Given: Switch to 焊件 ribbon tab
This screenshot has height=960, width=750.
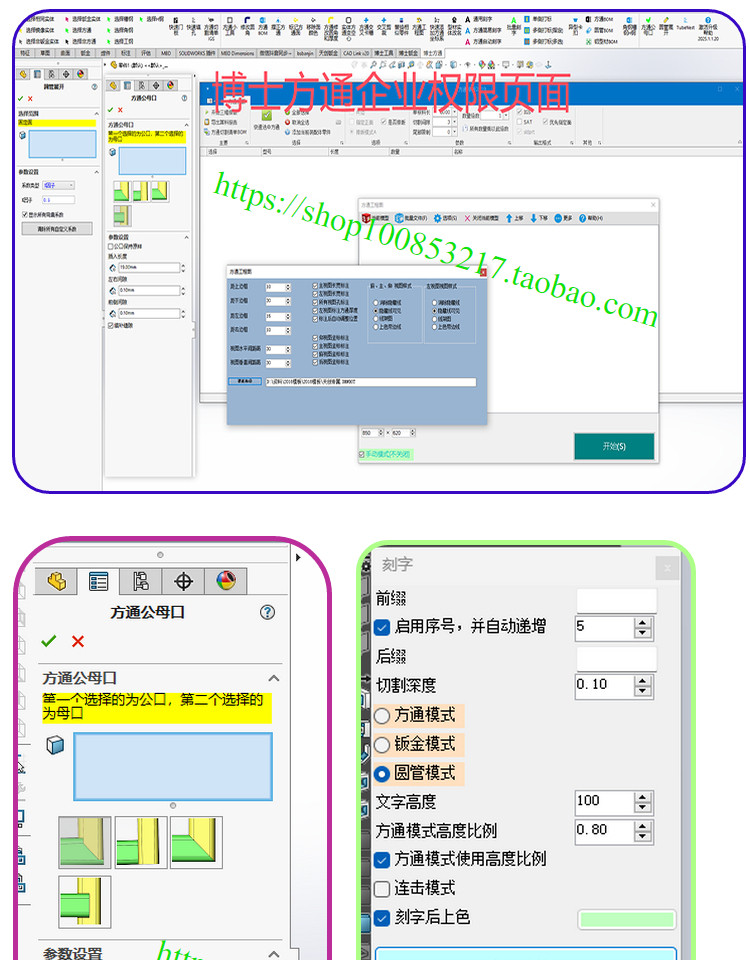Looking at the screenshot, I should [105, 53].
